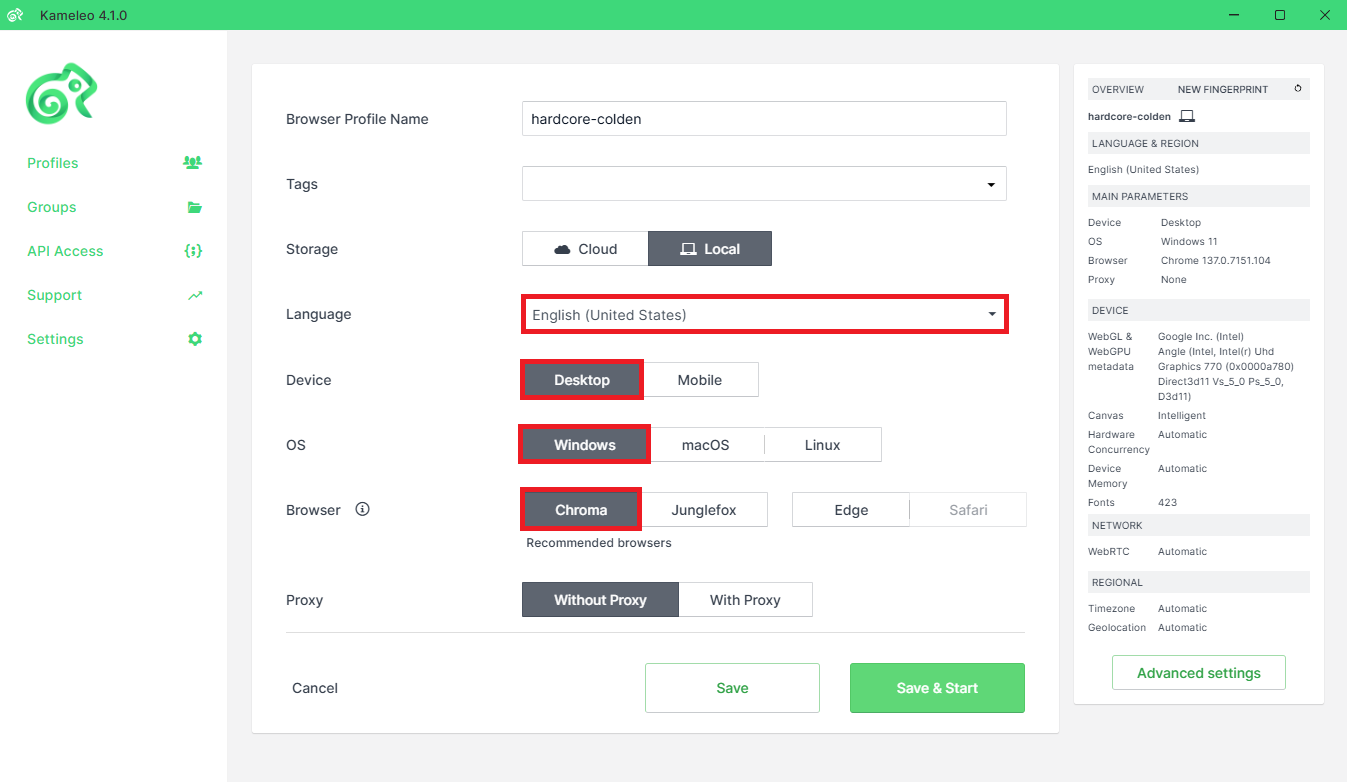Screen dimensions: 1347x782
Task: Click the Settings gear icon
Action: click(195, 339)
